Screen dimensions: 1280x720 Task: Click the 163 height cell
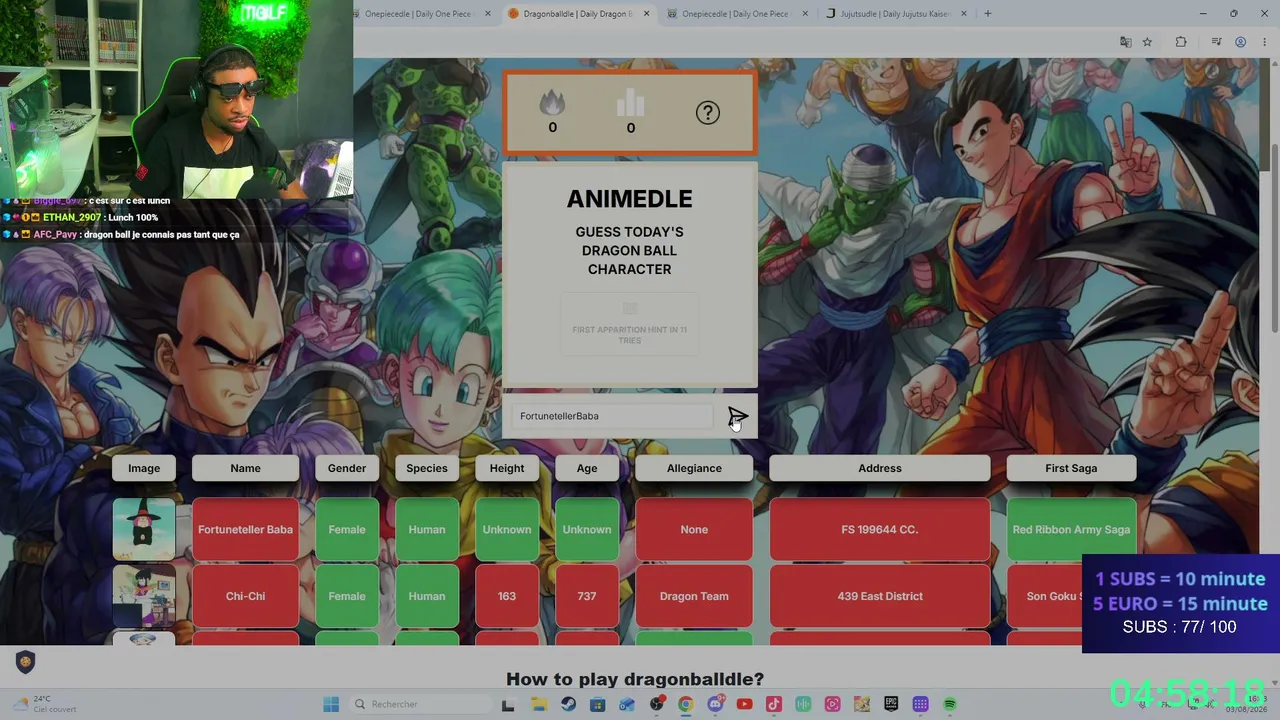(x=507, y=596)
